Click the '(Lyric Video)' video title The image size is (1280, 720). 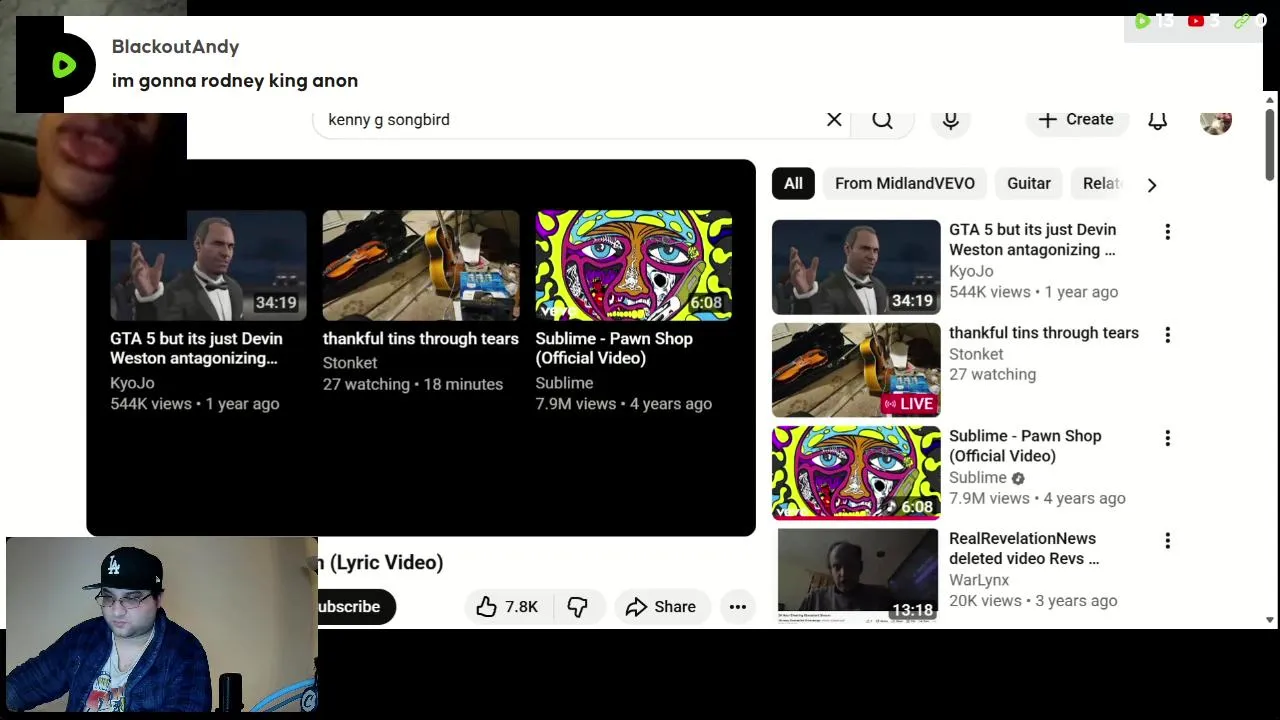386,562
